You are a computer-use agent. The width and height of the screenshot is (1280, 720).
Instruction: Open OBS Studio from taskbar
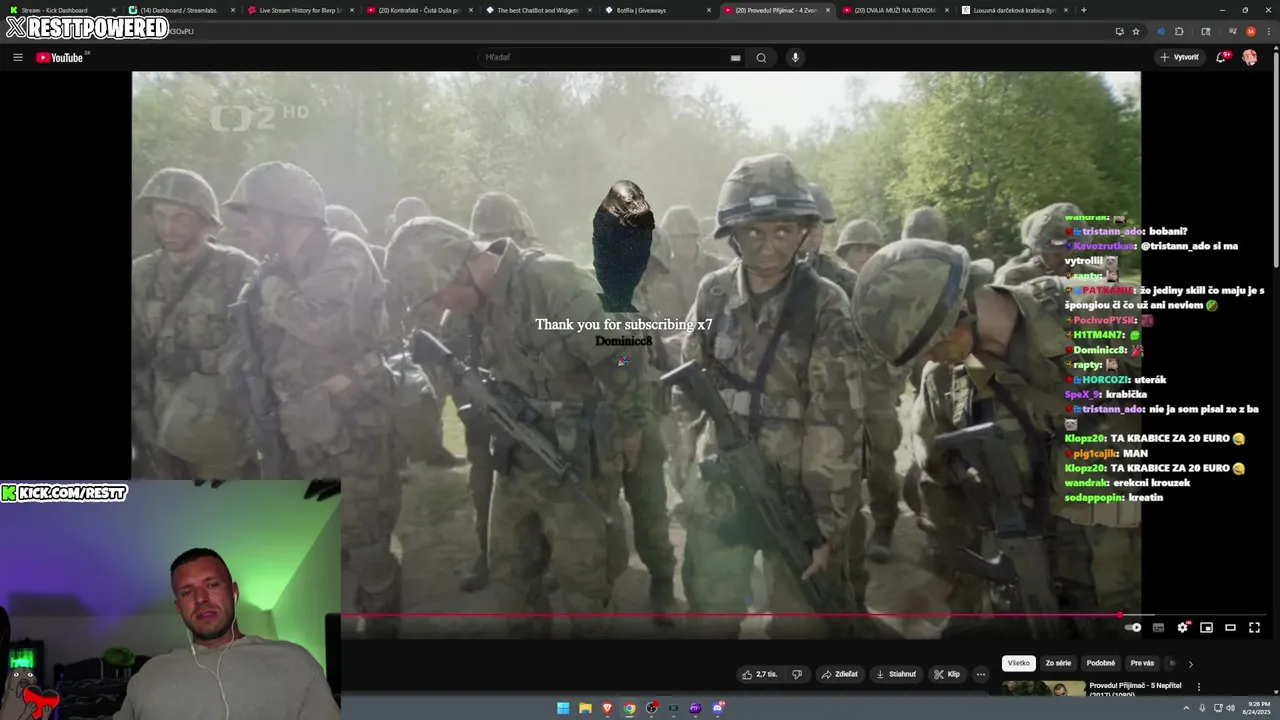pyautogui.click(x=652, y=708)
